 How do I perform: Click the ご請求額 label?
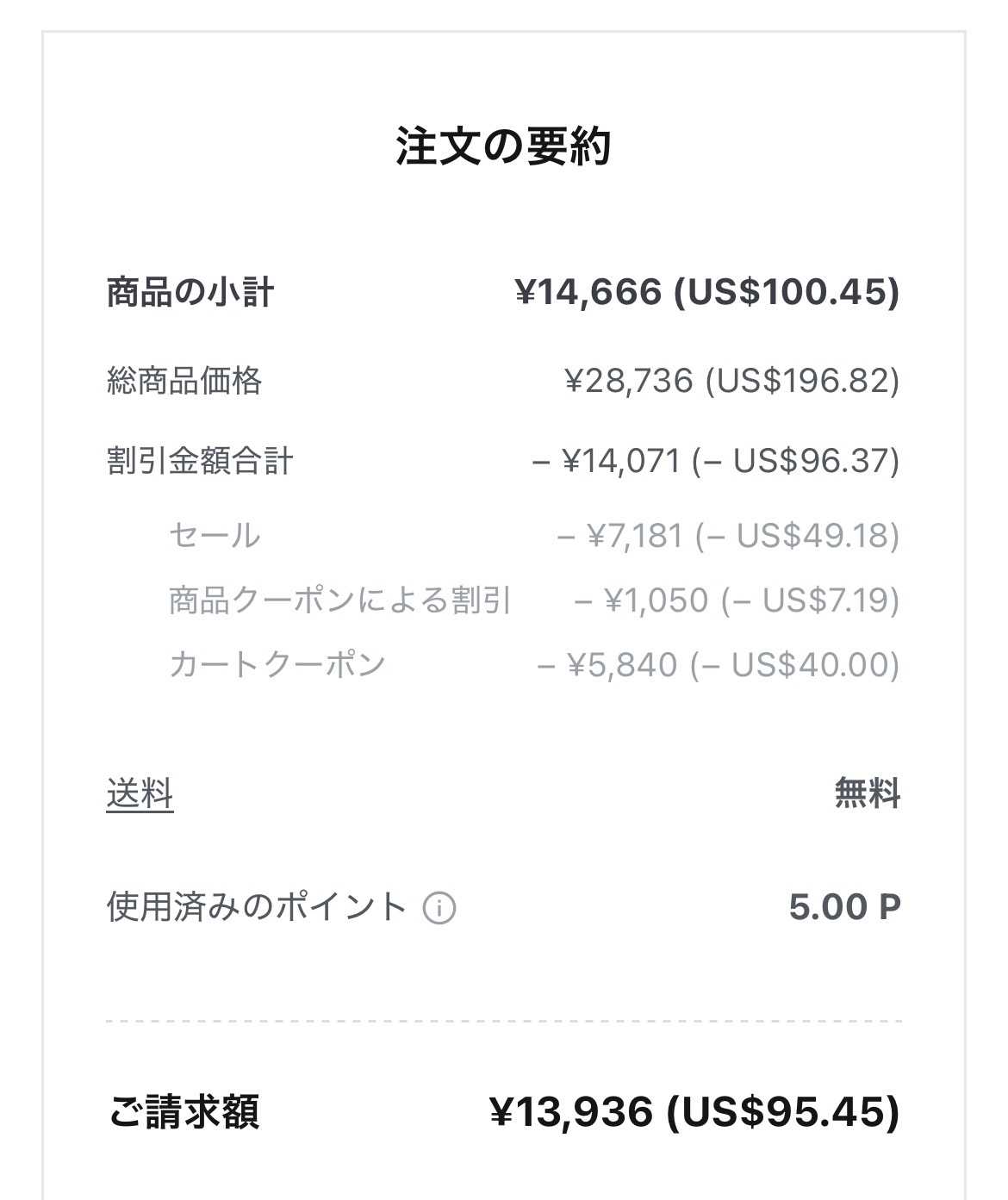pyautogui.click(x=184, y=1111)
